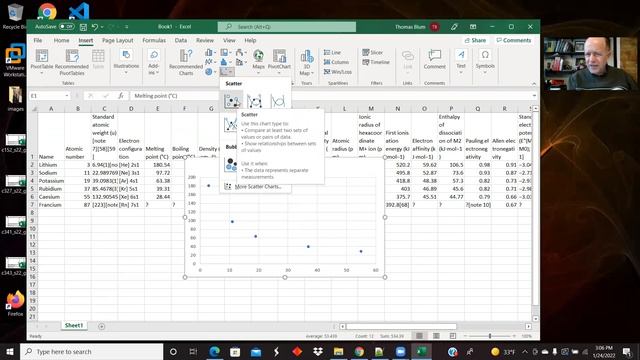Select cell containing Lithium
This screenshot has width=640, height=360.
(x=51, y=164)
